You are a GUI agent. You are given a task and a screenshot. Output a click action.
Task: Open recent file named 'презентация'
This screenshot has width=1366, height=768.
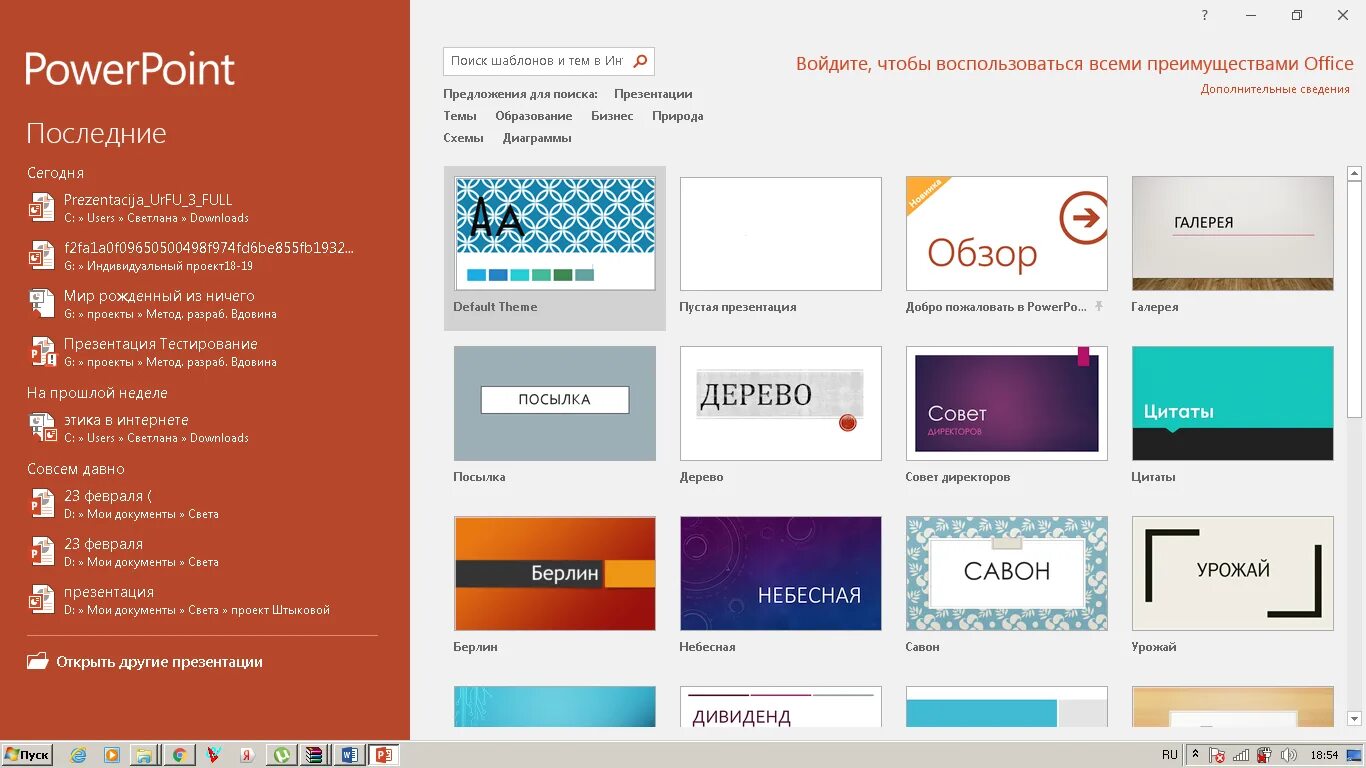[190, 600]
